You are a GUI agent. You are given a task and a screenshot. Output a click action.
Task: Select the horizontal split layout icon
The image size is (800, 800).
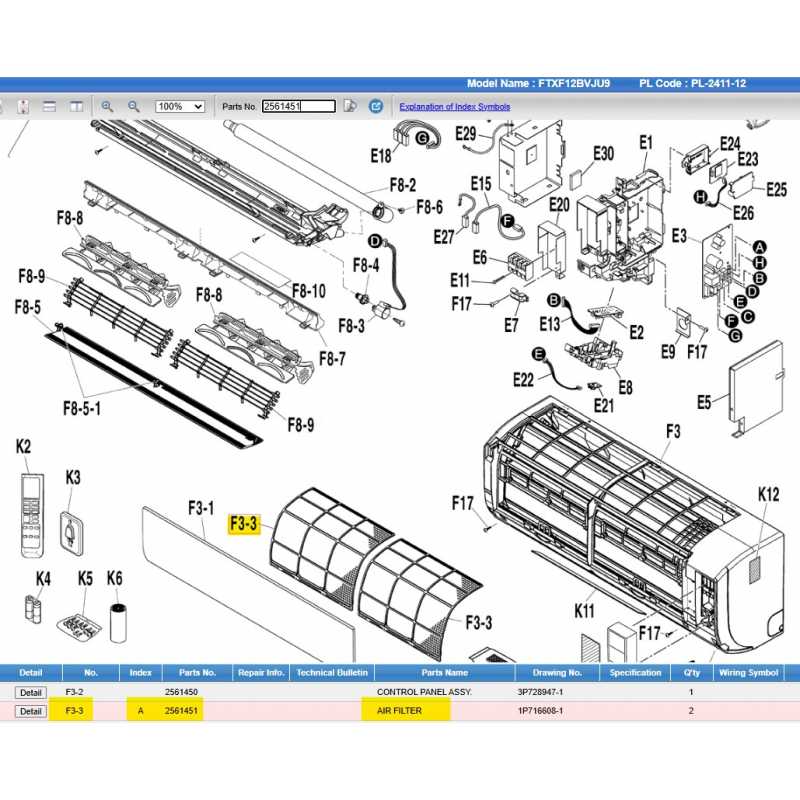pos(49,106)
